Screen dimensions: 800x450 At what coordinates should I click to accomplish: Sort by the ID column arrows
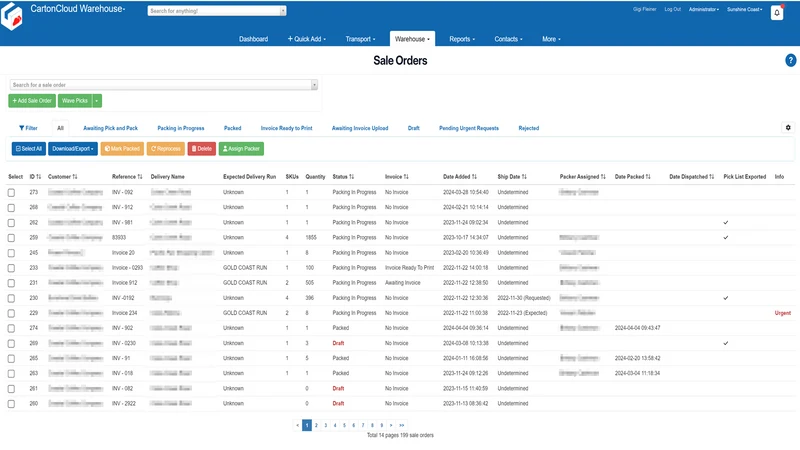(x=39, y=177)
